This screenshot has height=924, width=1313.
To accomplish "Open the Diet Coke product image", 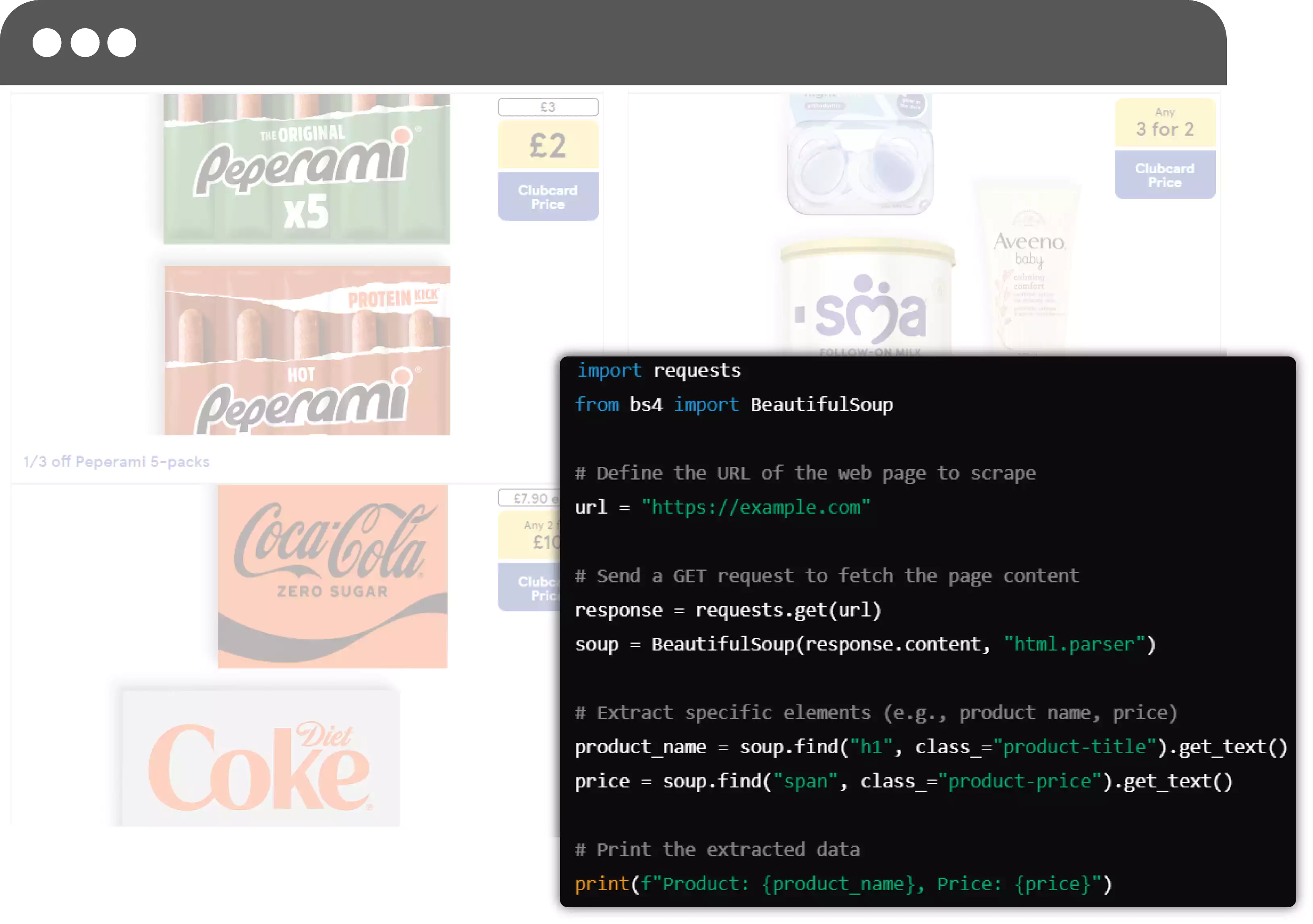I will [260, 758].
